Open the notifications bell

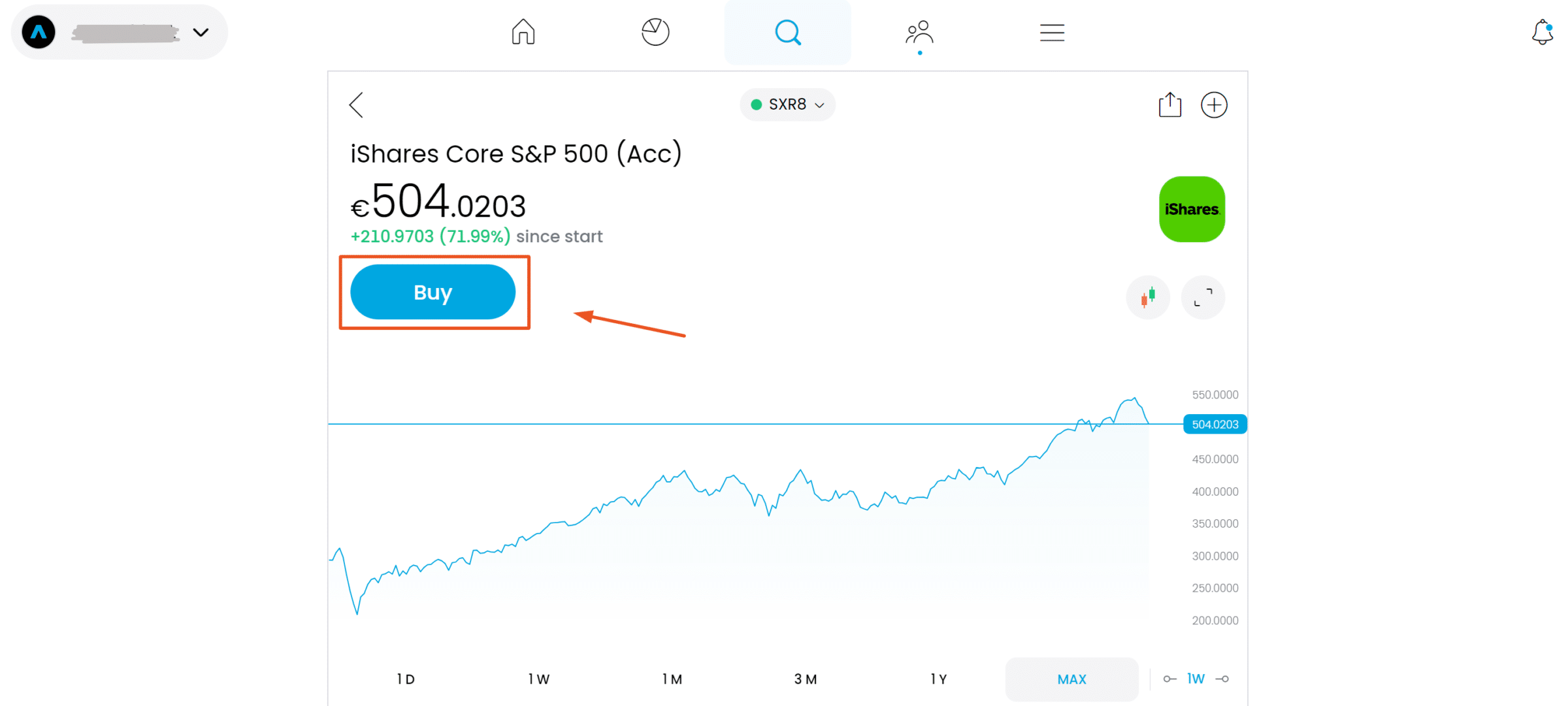pyautogui.click(x=1543, y=32)
